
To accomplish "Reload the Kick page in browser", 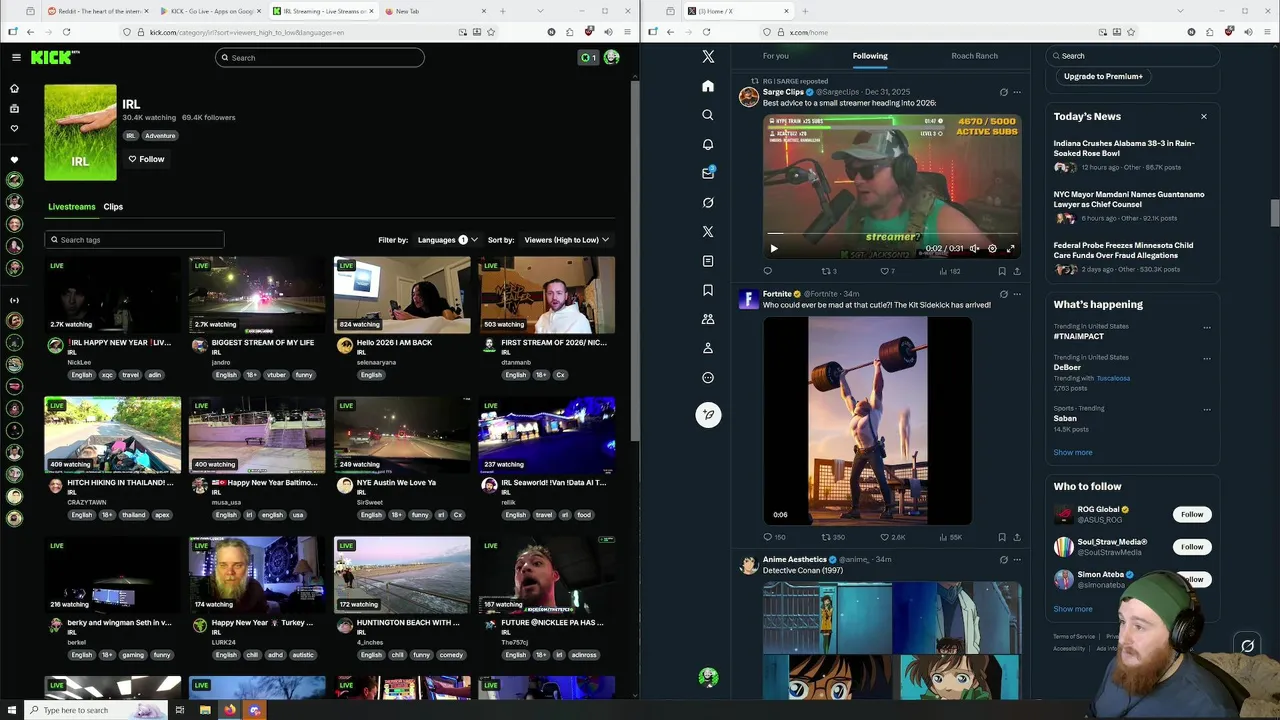I will point(67,32).
